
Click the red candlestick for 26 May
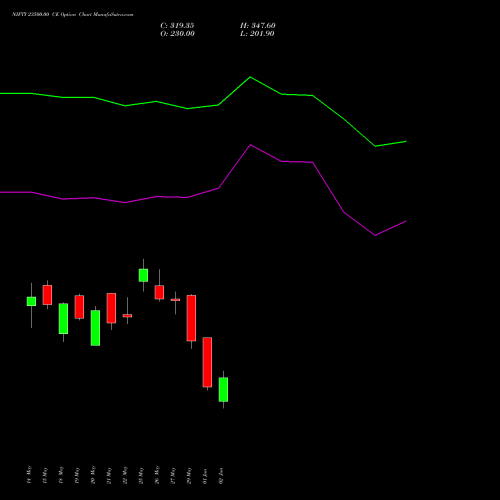click(x=159, y=292)
